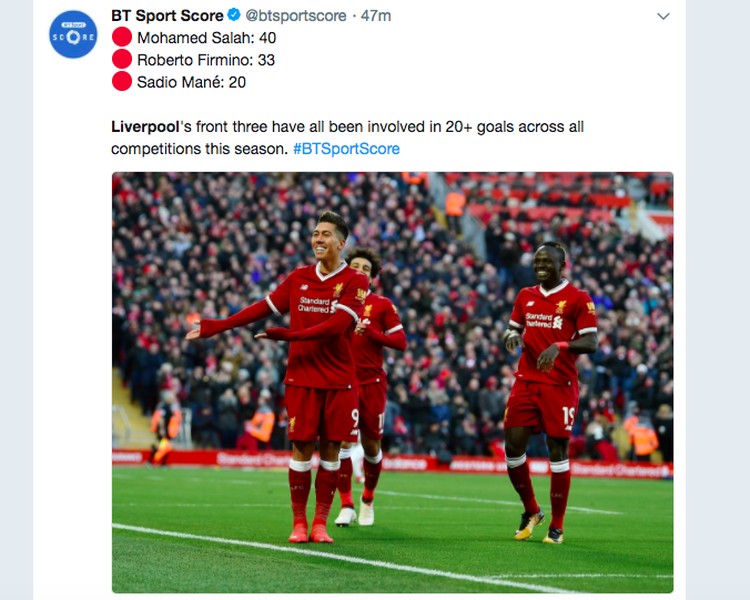Click the bold Liverpool keyword
The height and width of the screenshot is (600, 750).
145,127
